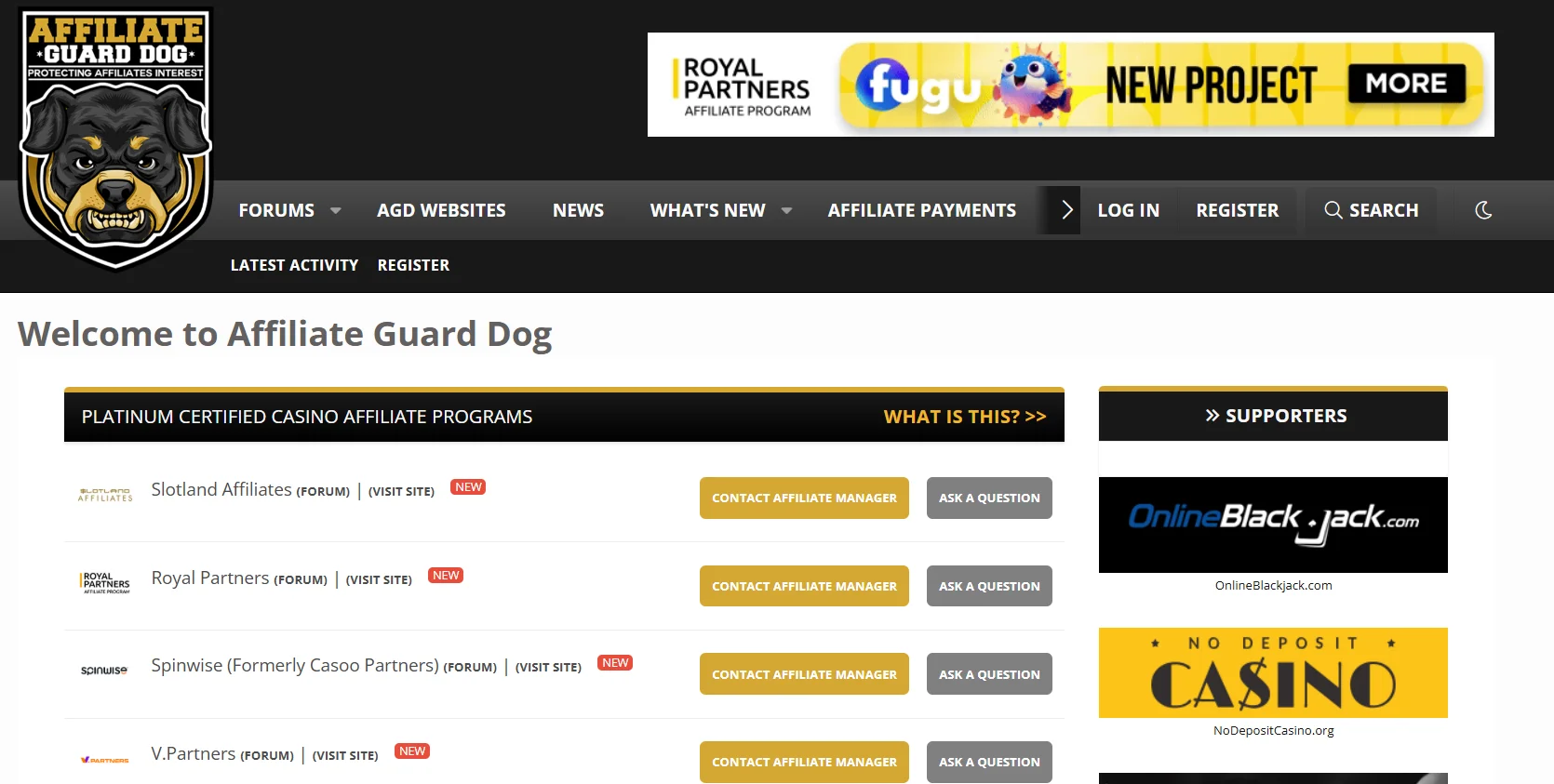1554x784 pixels.
Task: Contact affiliate manager for Royal Partners
Action: [x=804, y=586]
